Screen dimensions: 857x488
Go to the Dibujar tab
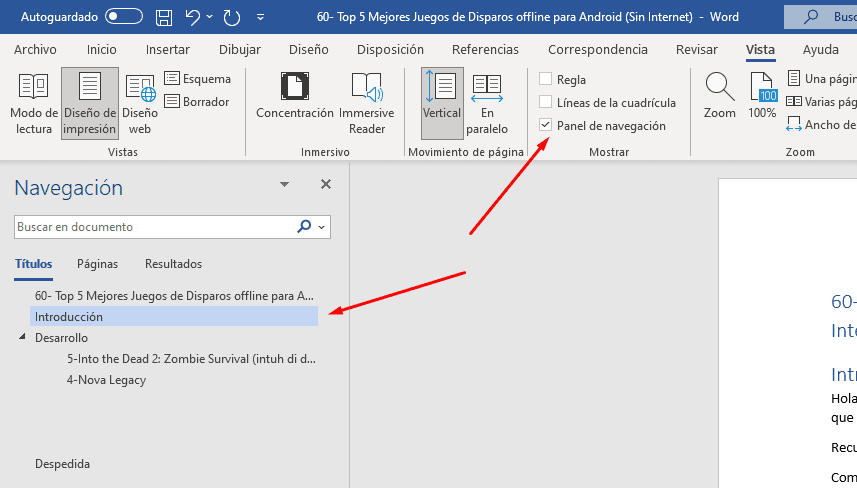coord(240,50)
